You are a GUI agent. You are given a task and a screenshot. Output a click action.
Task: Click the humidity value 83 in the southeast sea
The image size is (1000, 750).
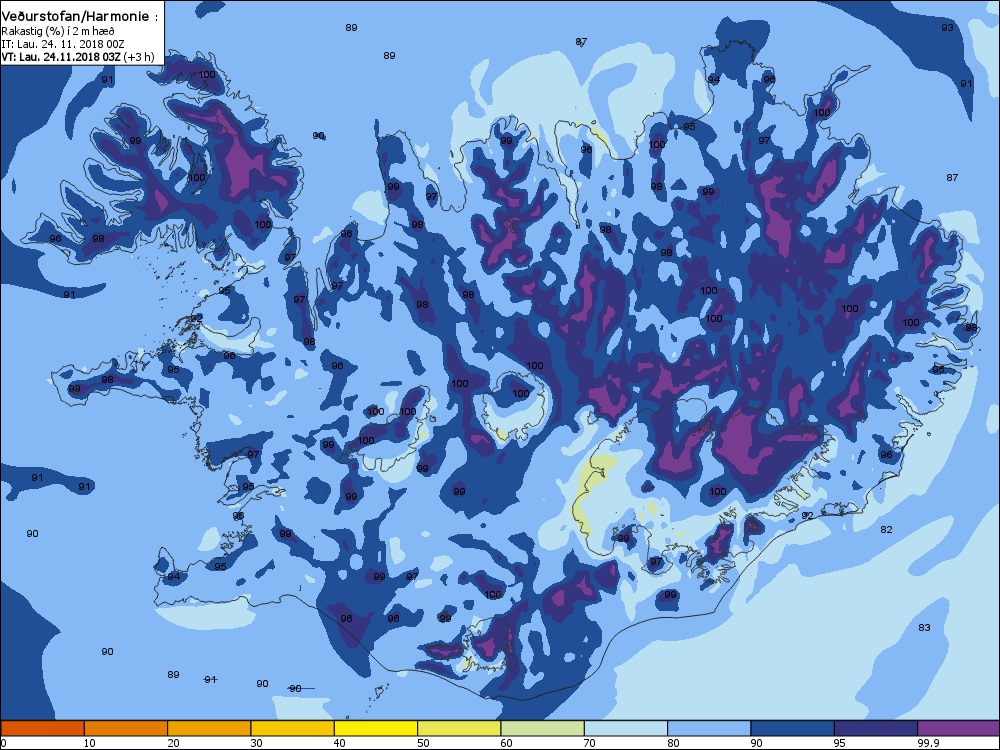[x=924, y=628]
